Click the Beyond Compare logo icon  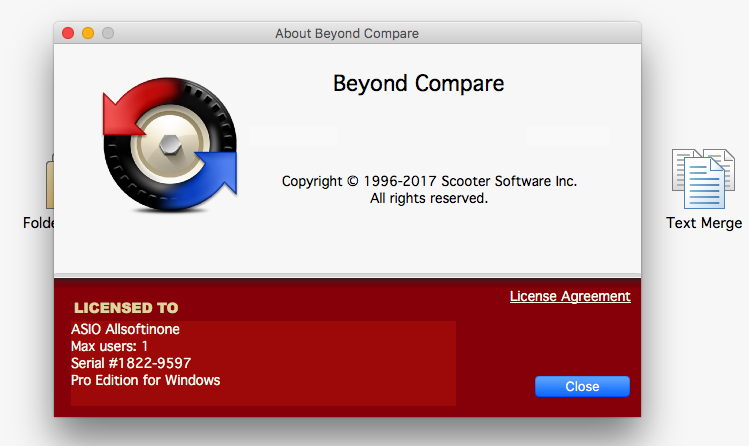pyautogui.click(x=170, y=150)
